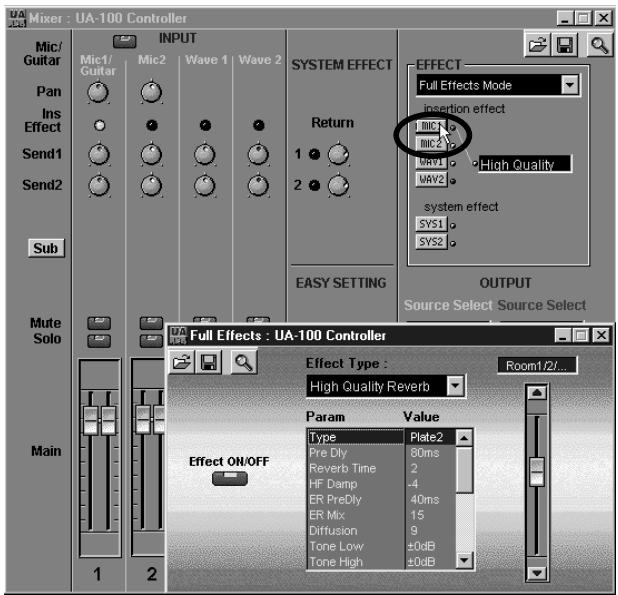Open Full Effects Mode dropdown
The width and height of the screenshot is (618, 595).
point(570,85)
